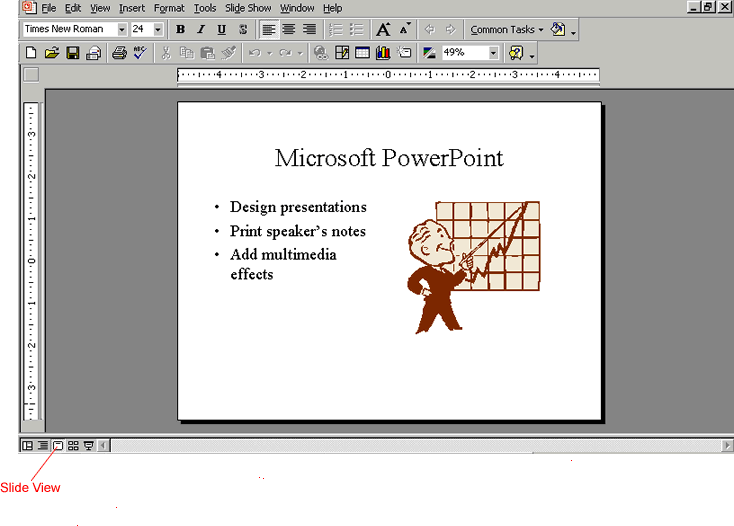Create a new presentation with the New icon
The width and height of the screenshot is (734, 526).
(x=32, y=53)
